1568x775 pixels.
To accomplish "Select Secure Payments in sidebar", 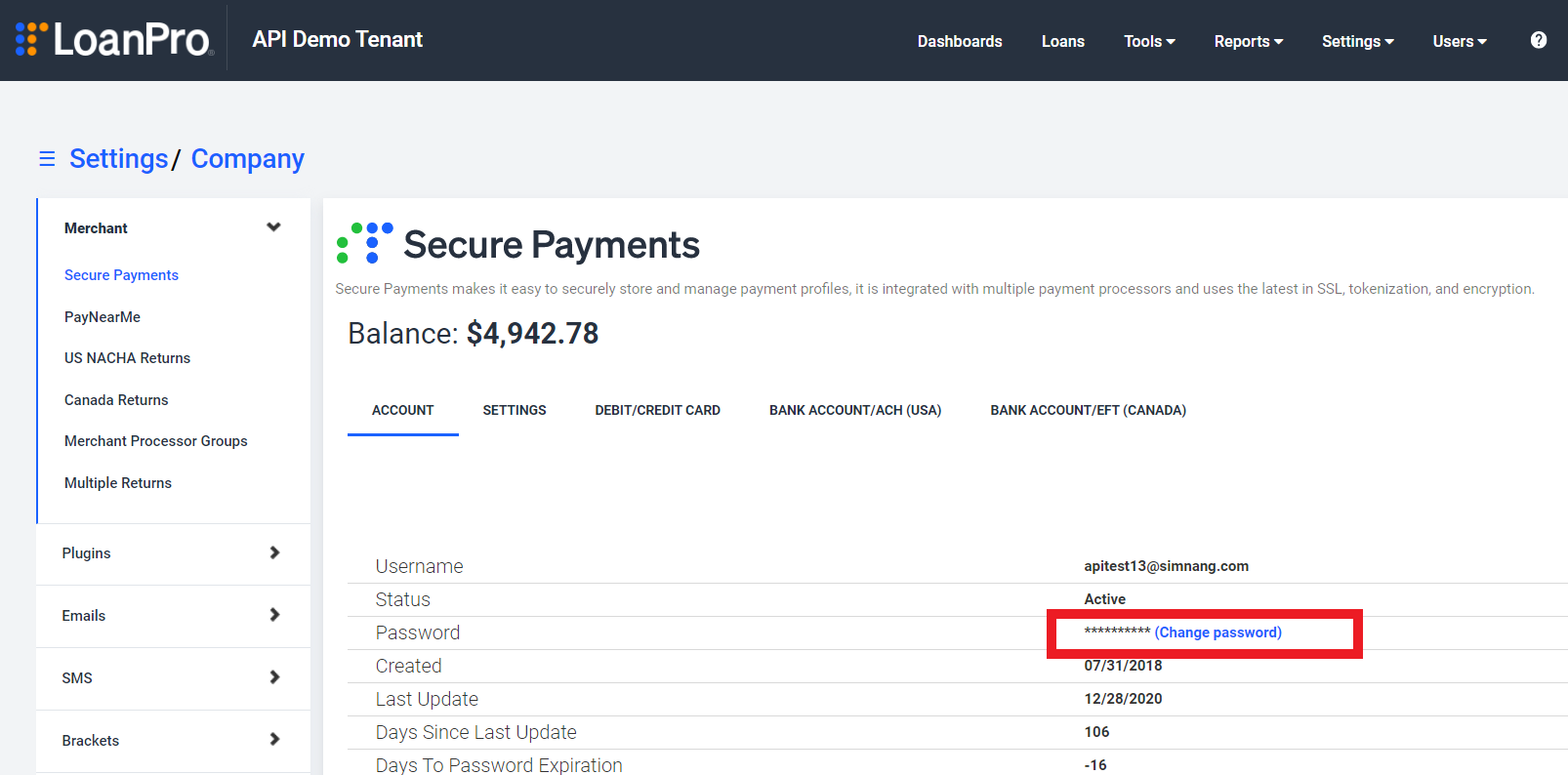I will (122, 275).
